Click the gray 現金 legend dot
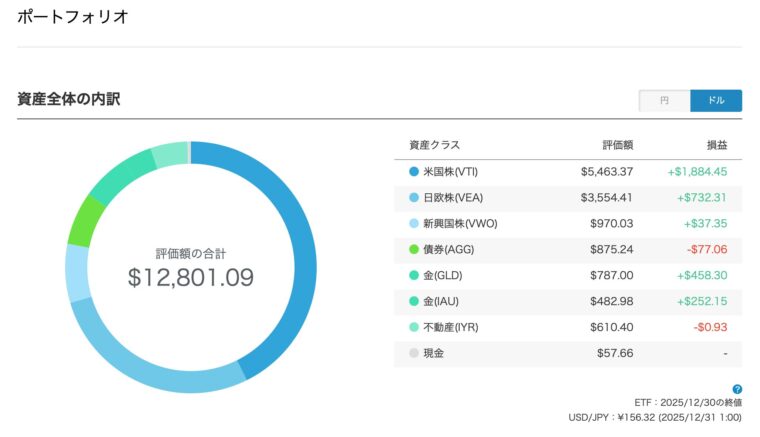Screen dimensions: 760x437 pyautogui.click(x=414, y=353)
